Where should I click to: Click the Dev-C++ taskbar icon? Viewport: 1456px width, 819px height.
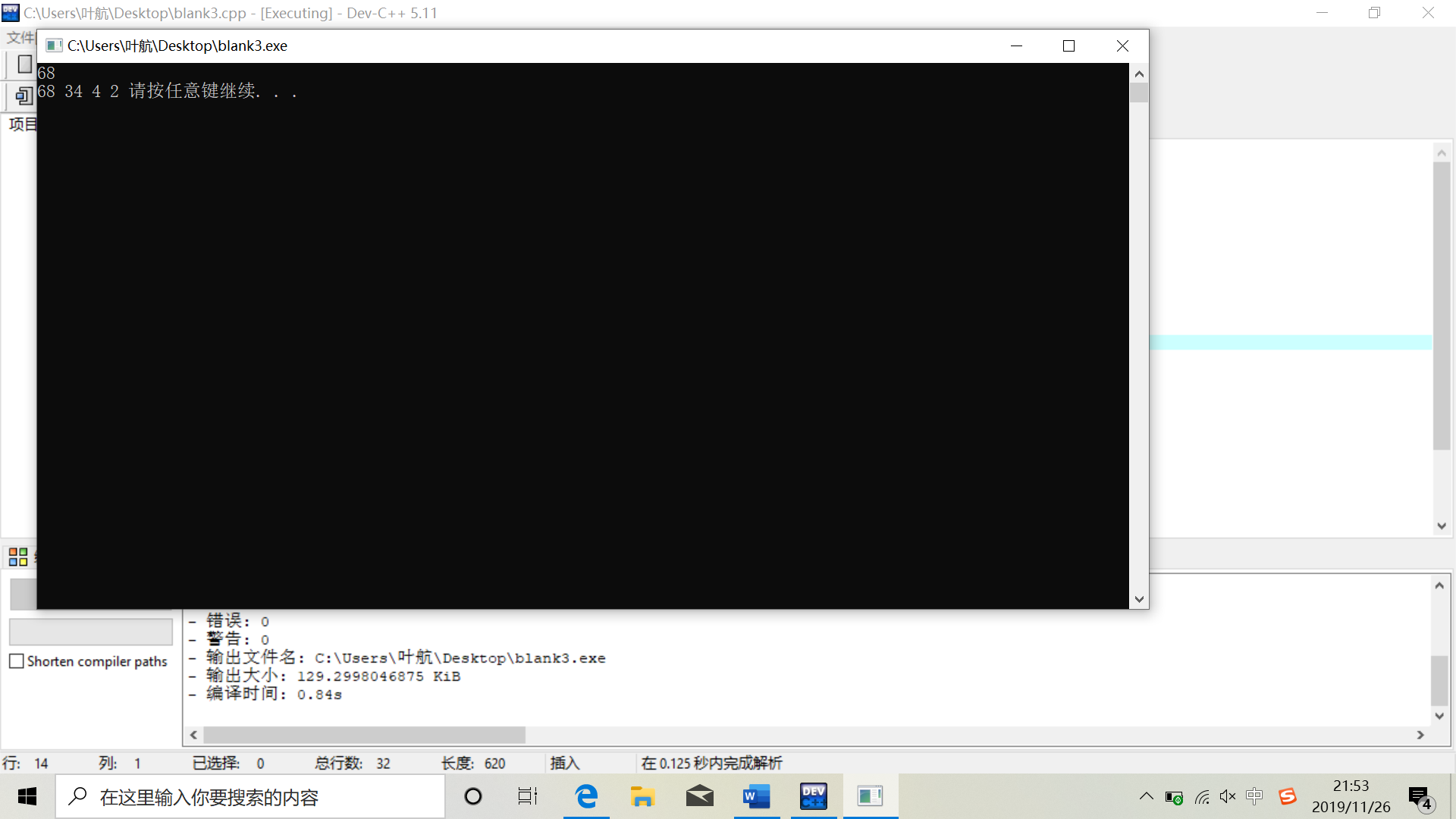813,796
